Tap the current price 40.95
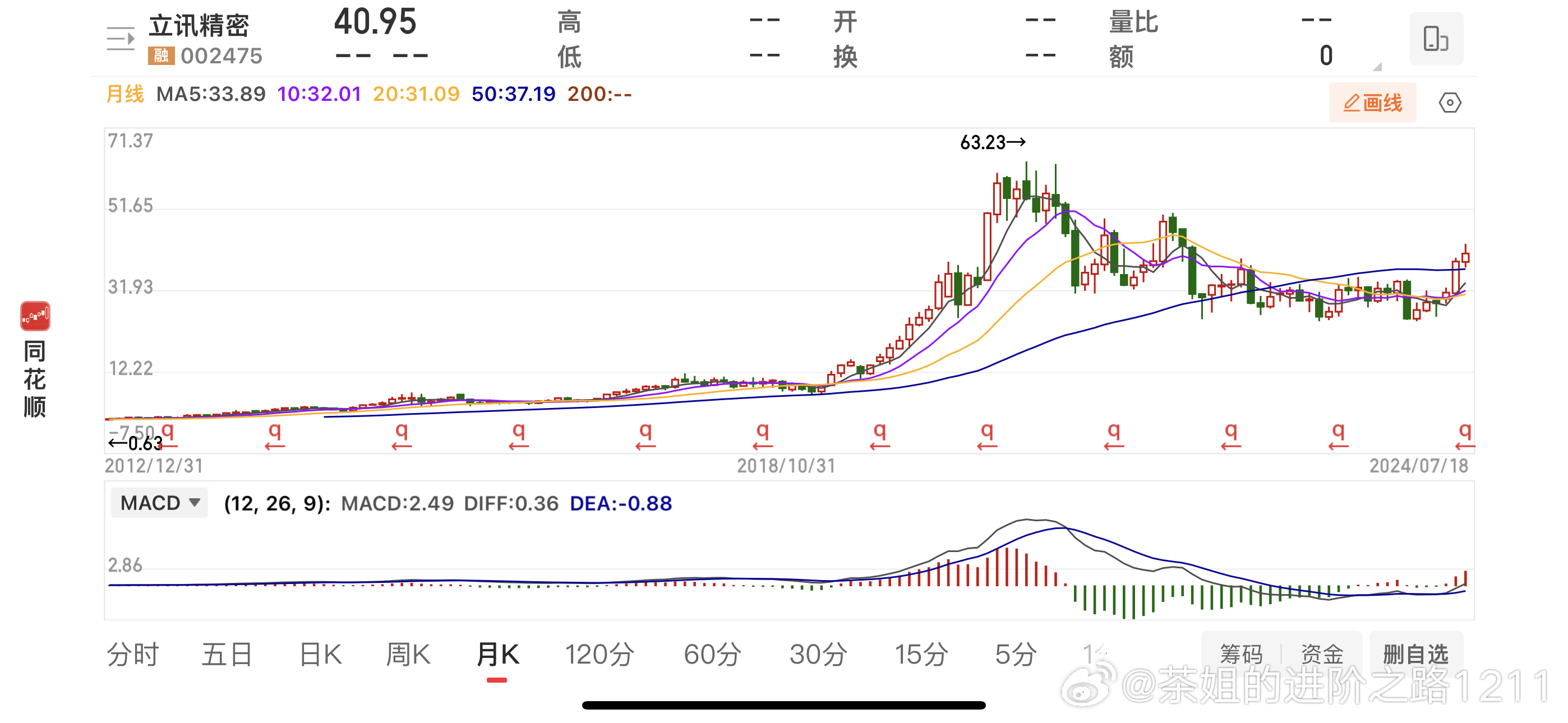Image resolution: width=1568 pixels, height=723 pixels. [x=375, y=22]
